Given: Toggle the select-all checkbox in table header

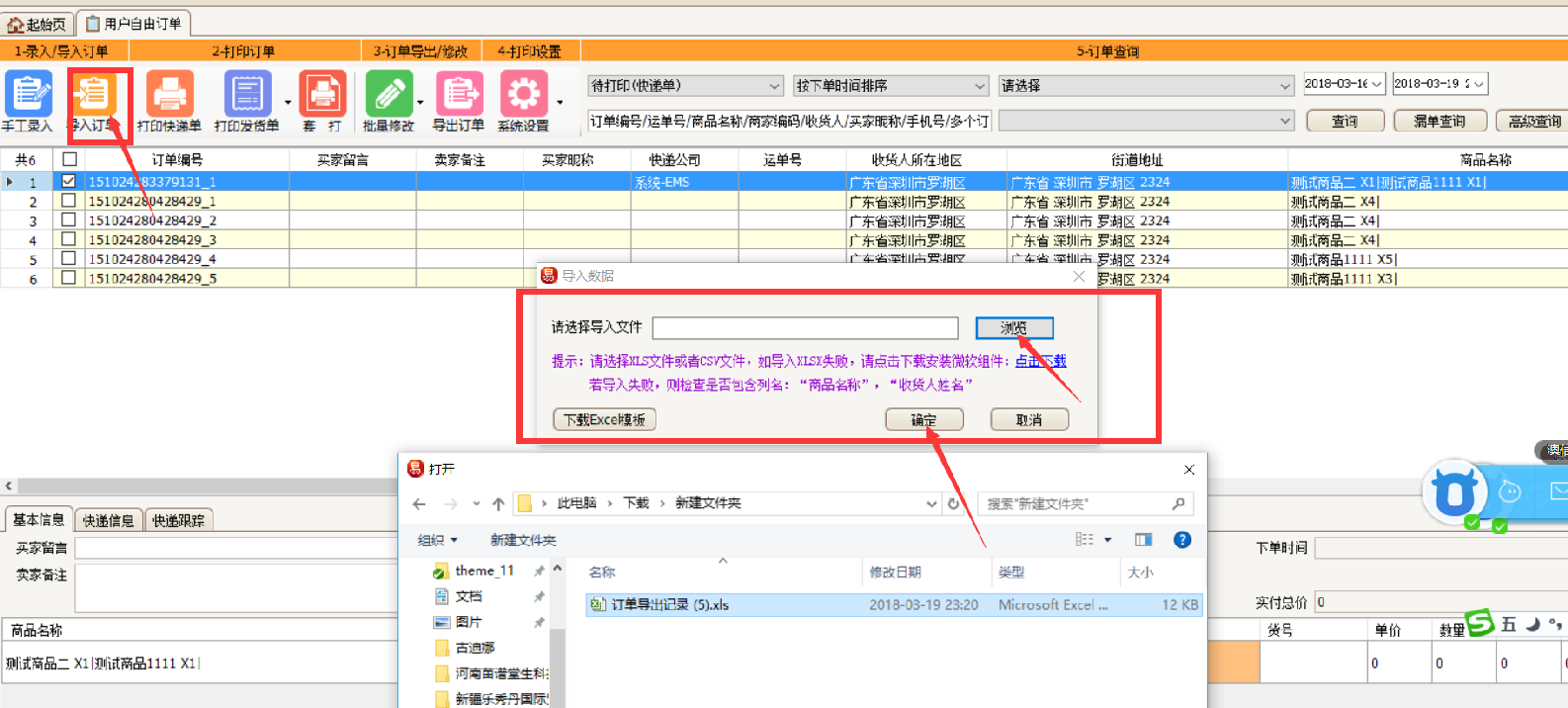Looking at the screenshot, I should pyautogui.click(x=69, y=159).
